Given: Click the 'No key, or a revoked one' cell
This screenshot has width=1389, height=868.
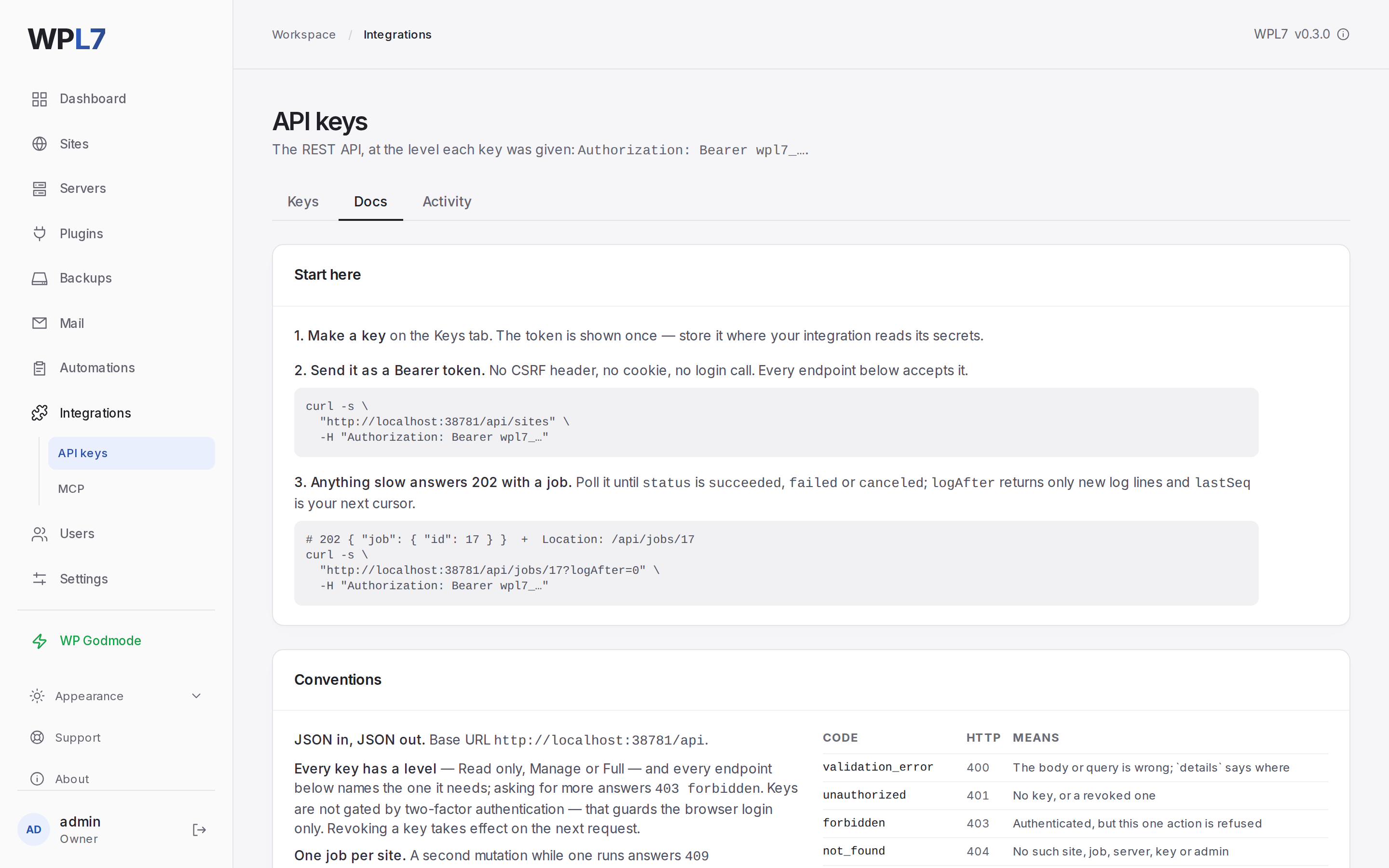Looking at the screenshot, I should pos(1084,796).
